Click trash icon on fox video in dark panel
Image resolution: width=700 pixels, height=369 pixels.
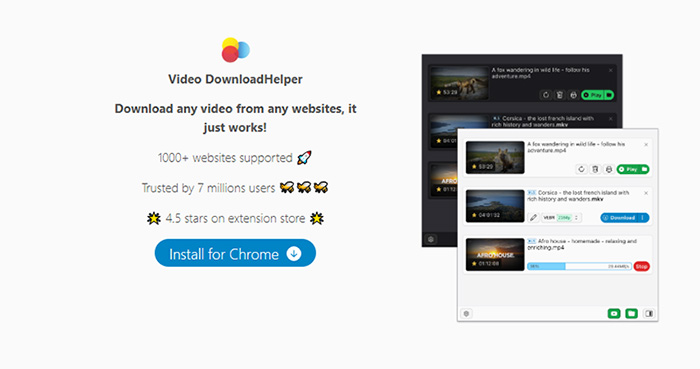pyautogui.click(x=559, y=95)
